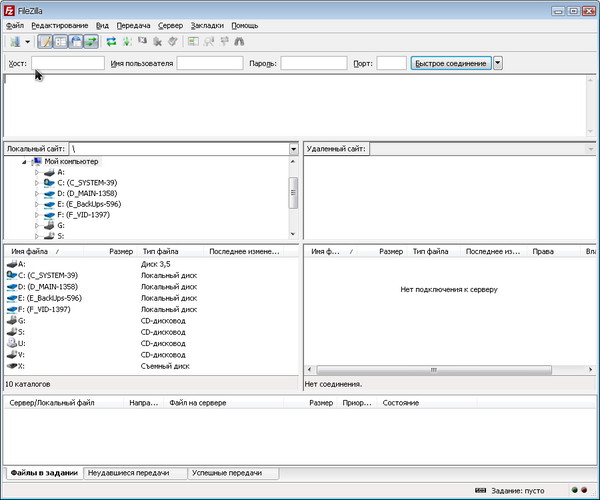Open the Помощь menu

(245, 26)
